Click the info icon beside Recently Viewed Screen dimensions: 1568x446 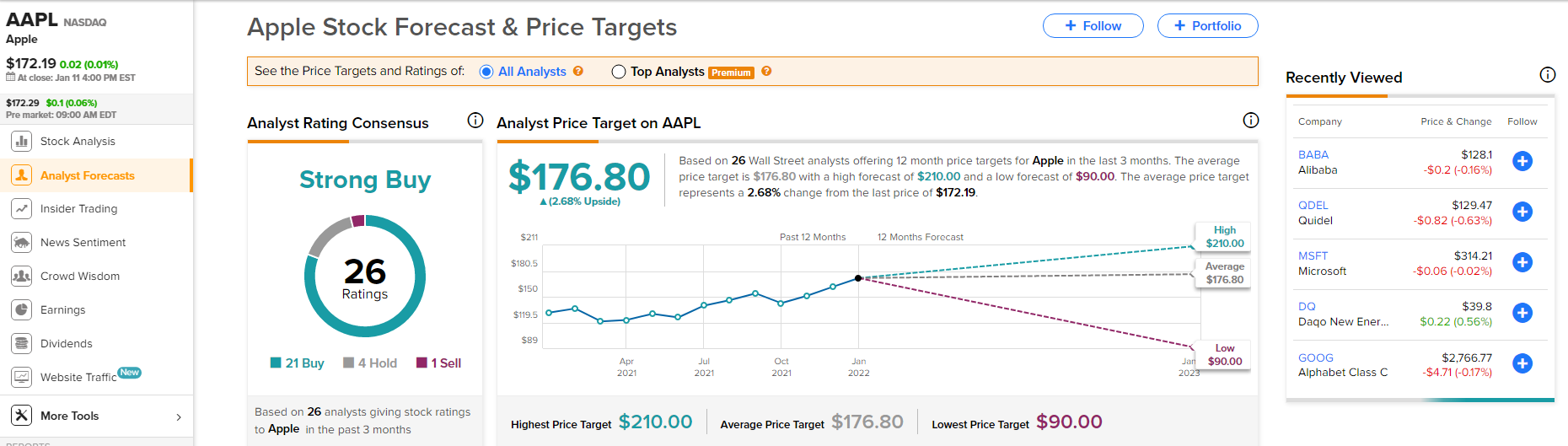pos(1548,75)
